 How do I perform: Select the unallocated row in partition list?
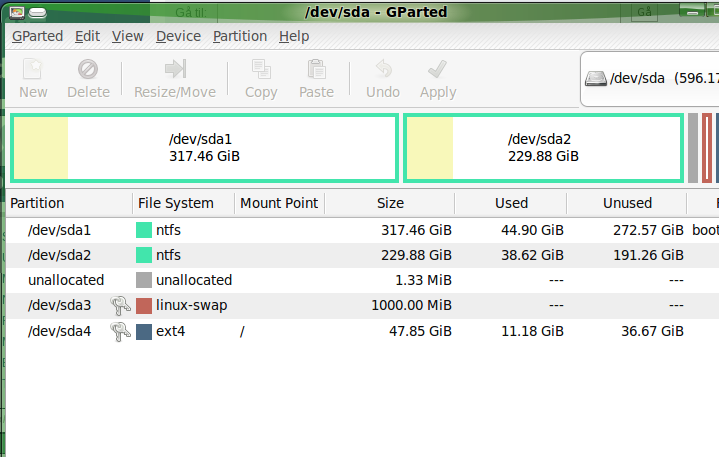(66, 280)
